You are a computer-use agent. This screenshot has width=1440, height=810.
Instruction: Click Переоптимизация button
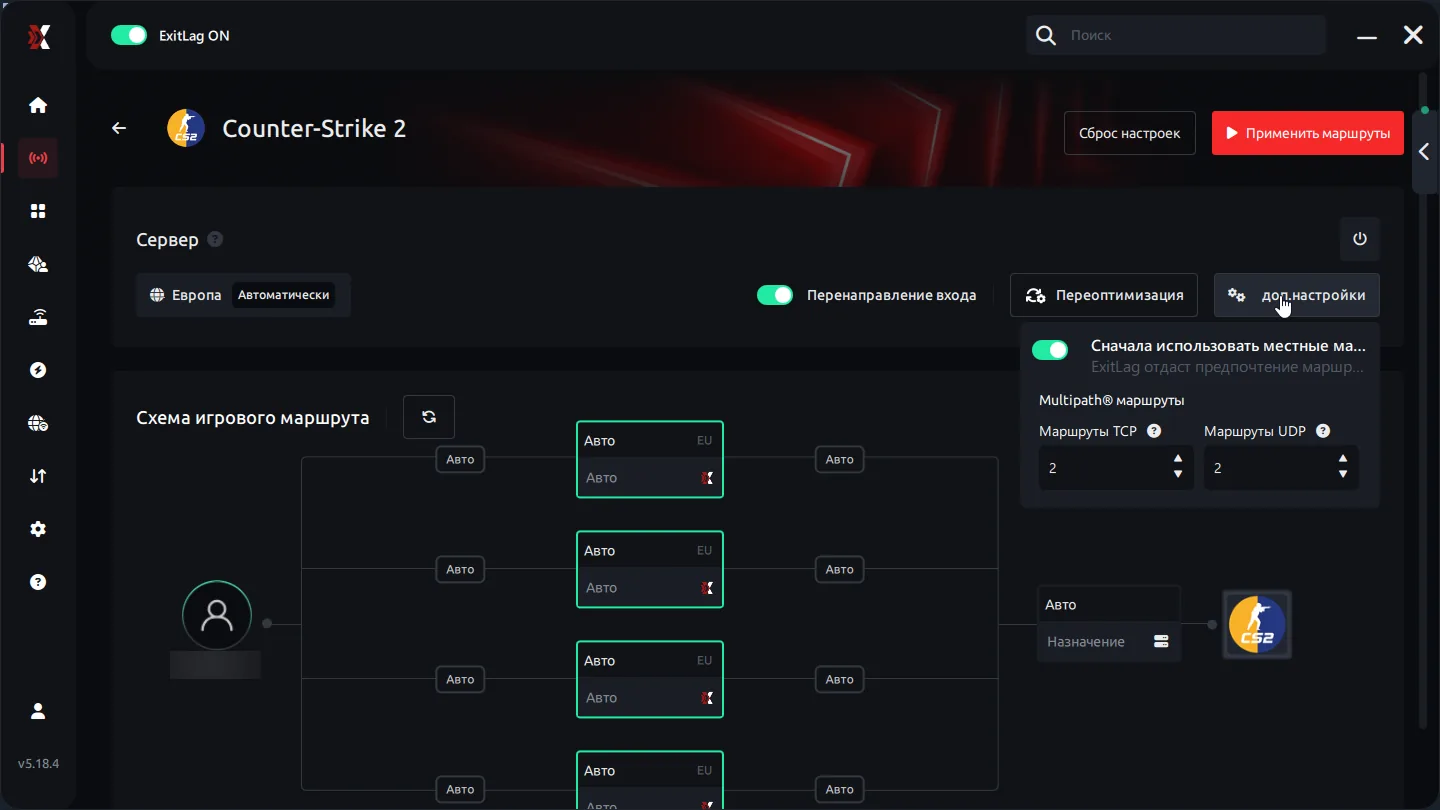tap(1104, 295)
